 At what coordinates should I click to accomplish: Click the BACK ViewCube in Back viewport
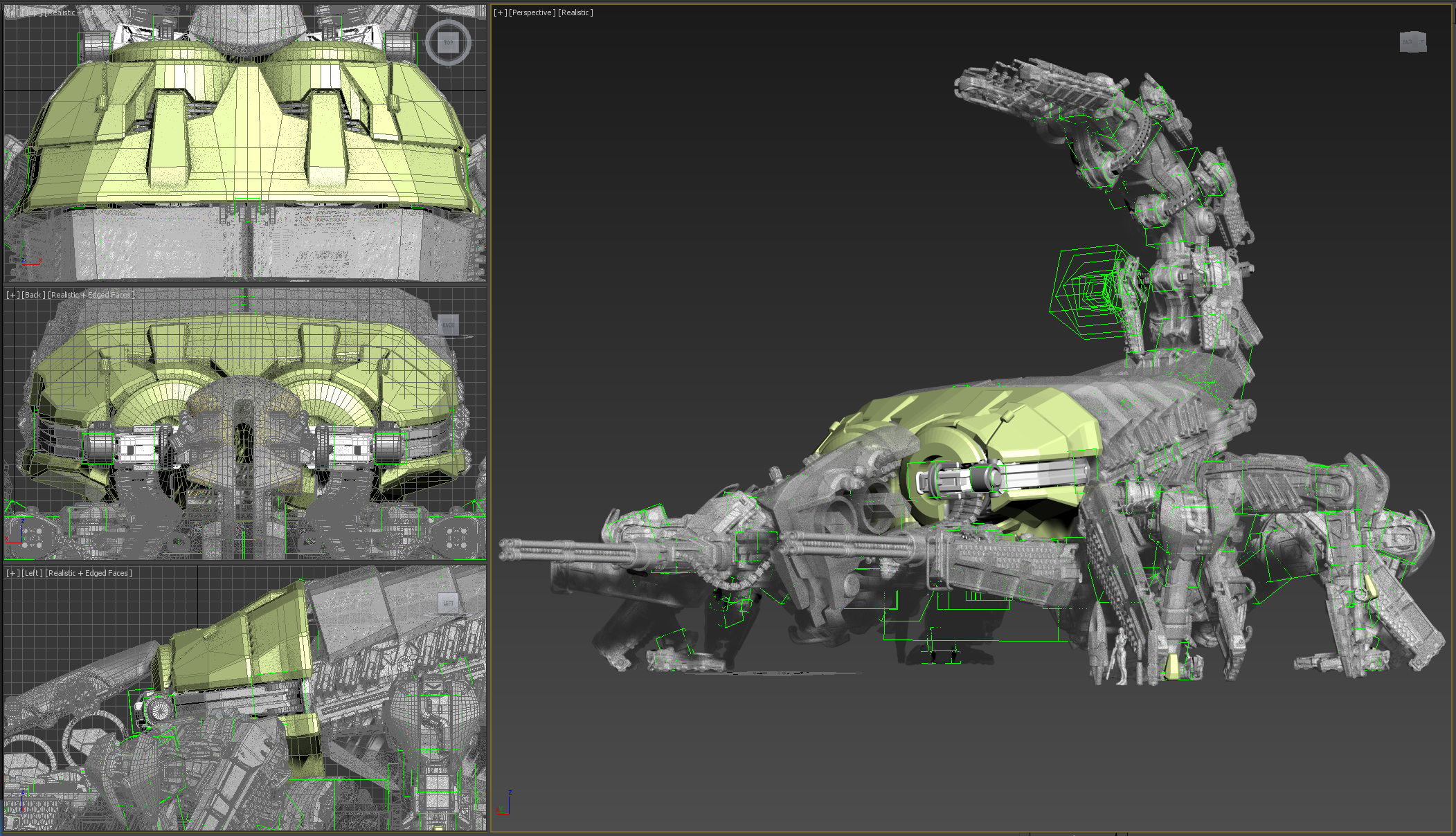point(448,325)
